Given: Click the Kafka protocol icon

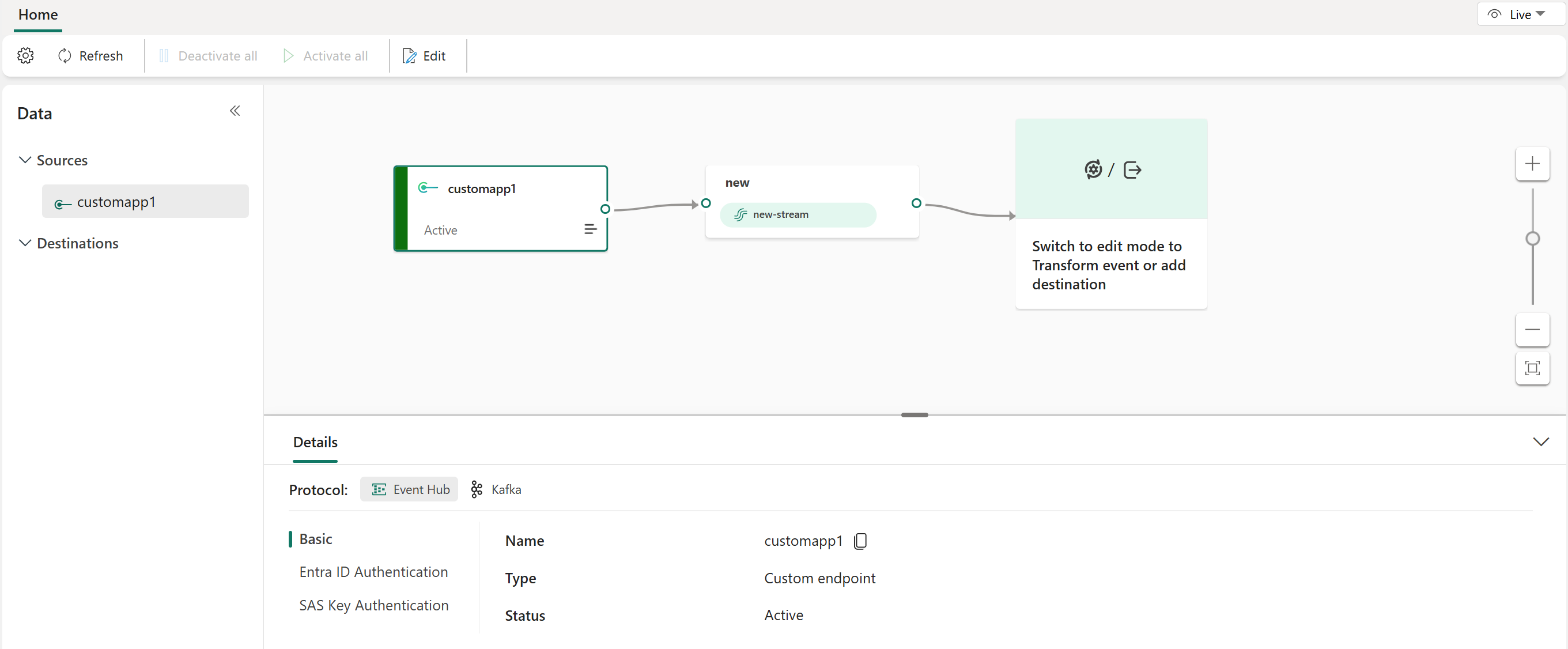Looking at the screenshot, I should [475, 489].
